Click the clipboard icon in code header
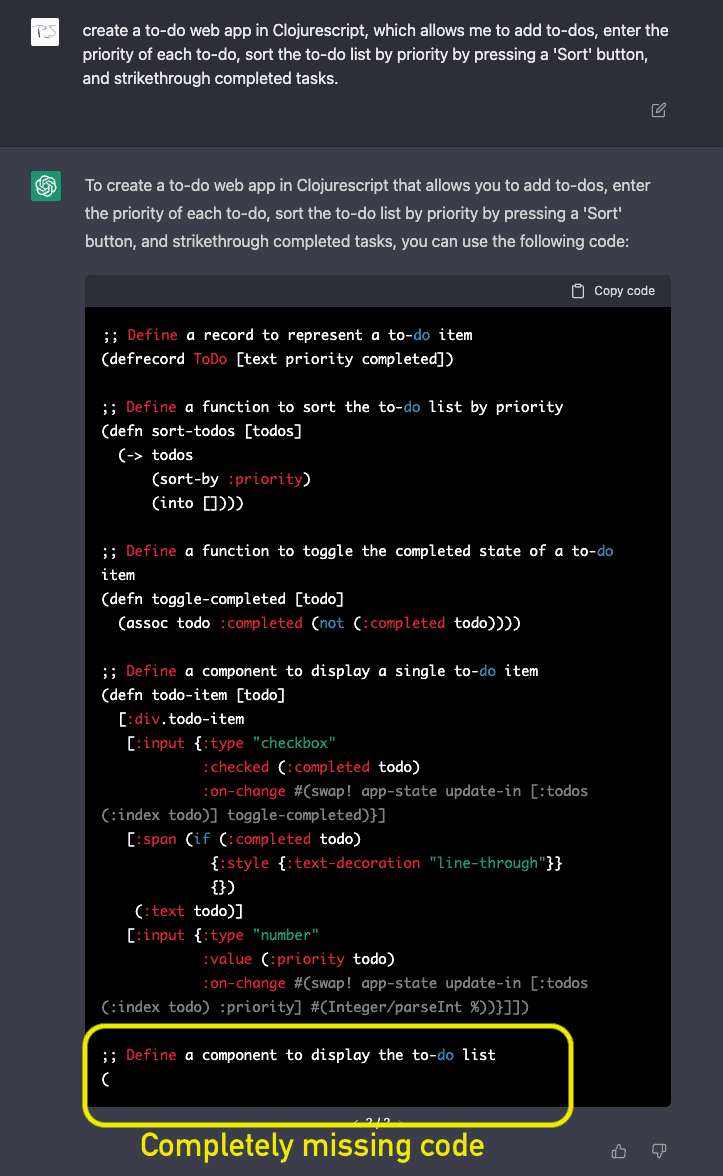 (x=578, y=291)
